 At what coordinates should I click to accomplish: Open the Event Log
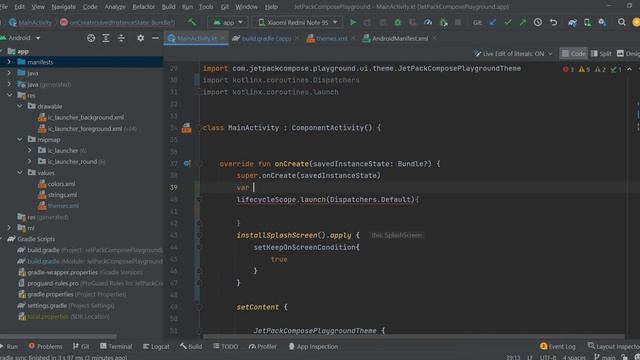[558, 347]
